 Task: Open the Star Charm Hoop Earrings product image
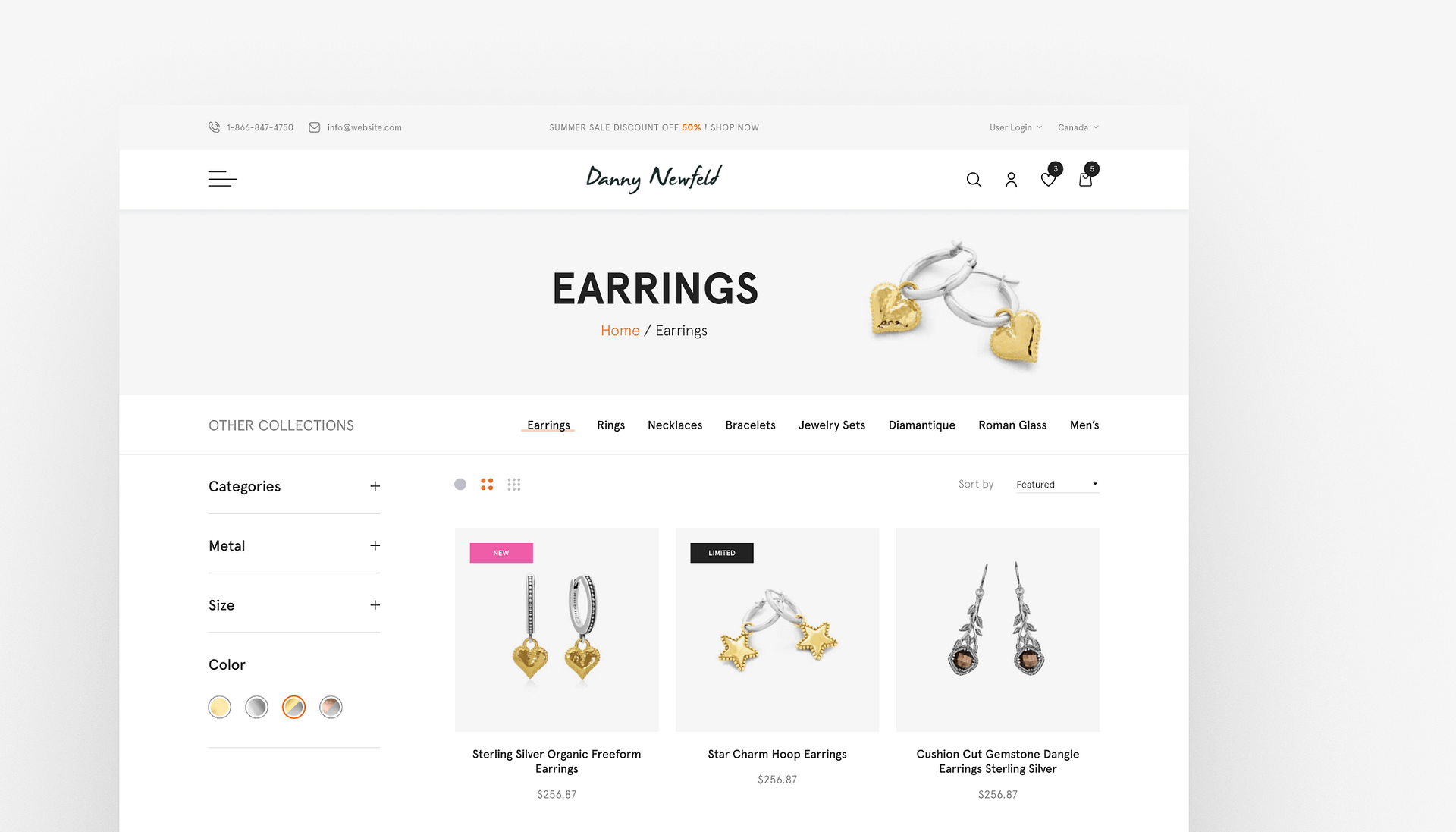[x=777, y=629]
